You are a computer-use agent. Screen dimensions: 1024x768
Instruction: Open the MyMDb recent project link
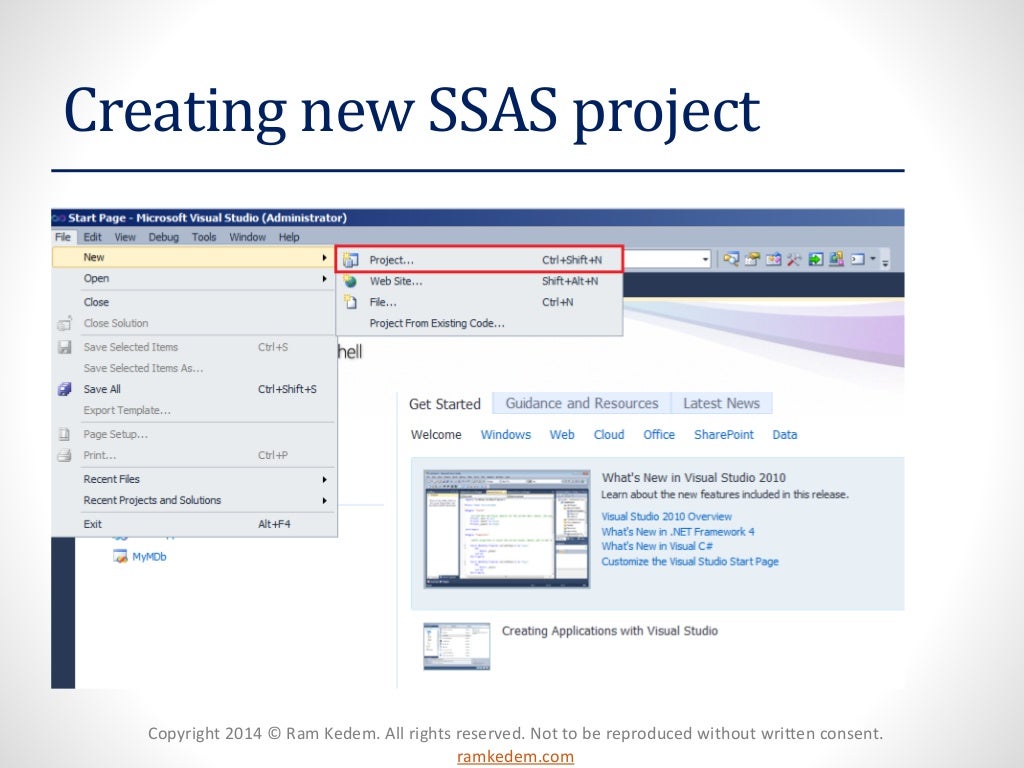tap(149, 557)
